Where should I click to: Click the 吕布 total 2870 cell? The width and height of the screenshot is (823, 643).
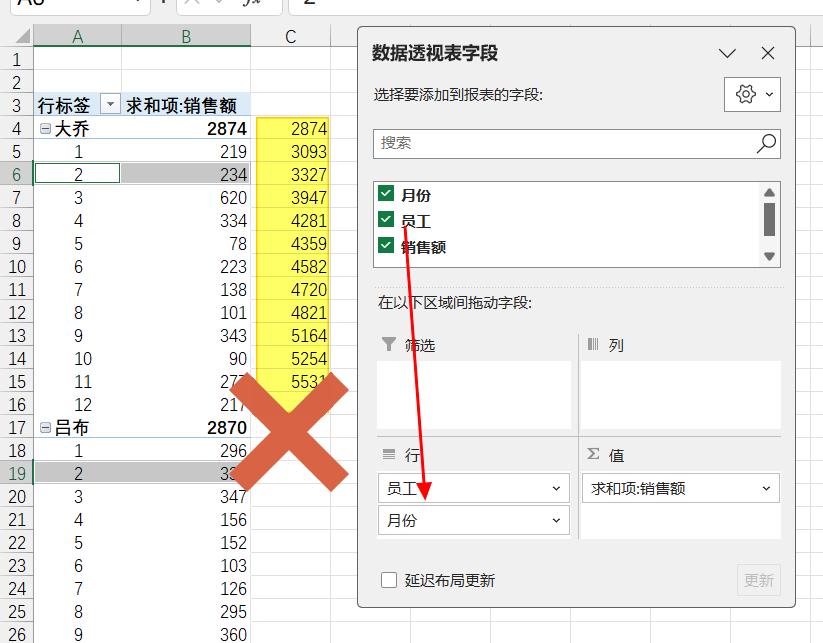[x=186, y=428]
